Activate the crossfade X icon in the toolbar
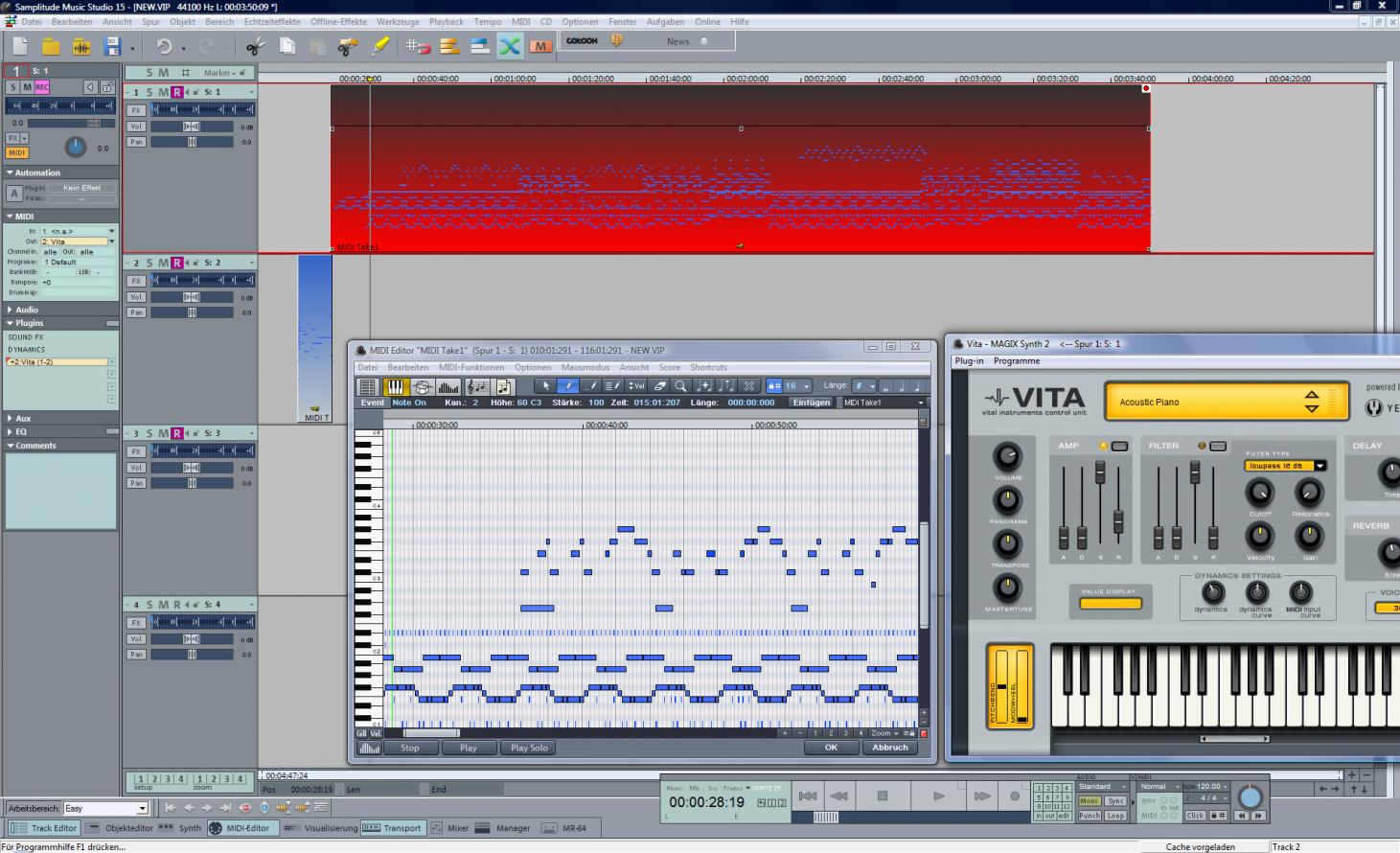The image size is (1400, 853). pos(510,45)
